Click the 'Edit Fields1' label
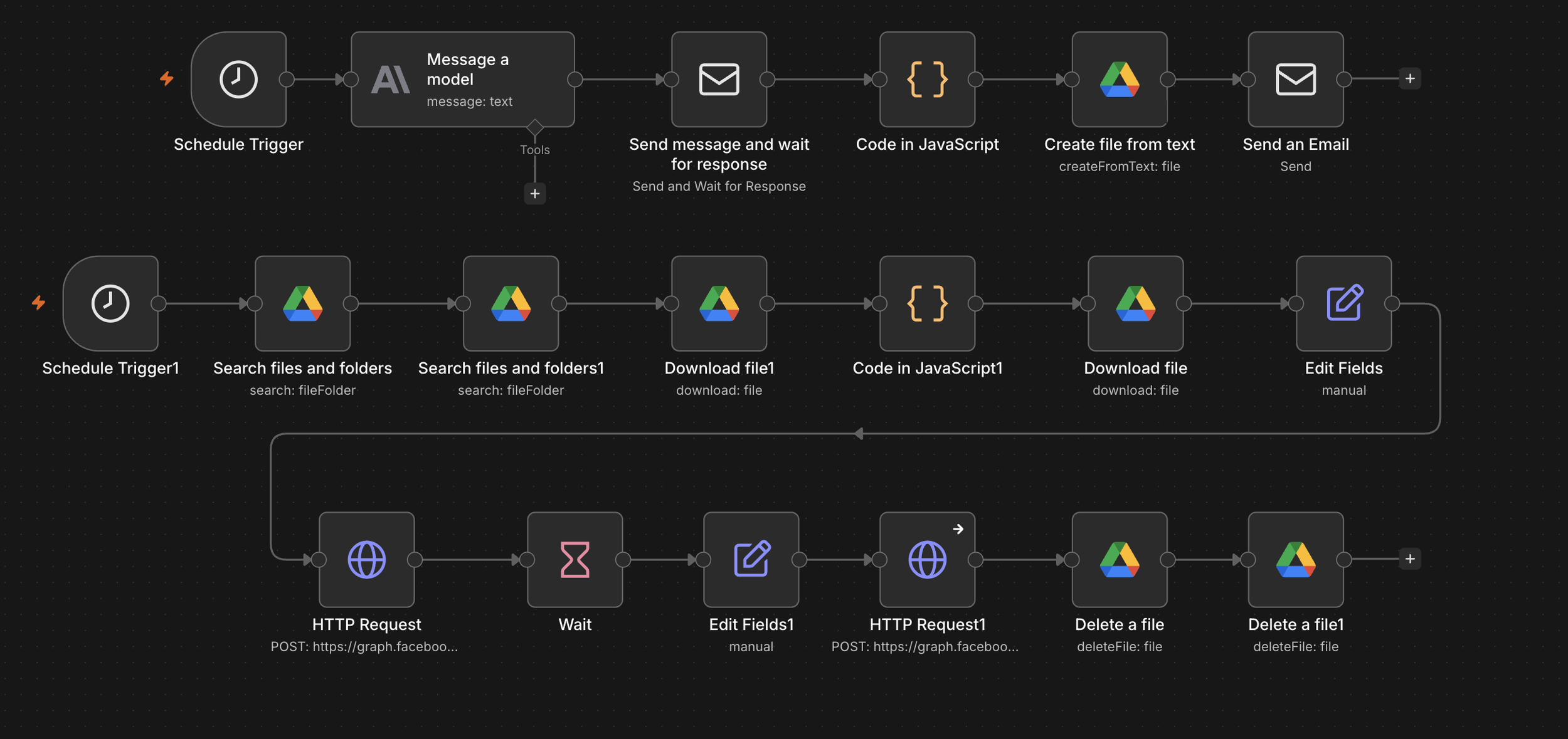 (751, 624)
